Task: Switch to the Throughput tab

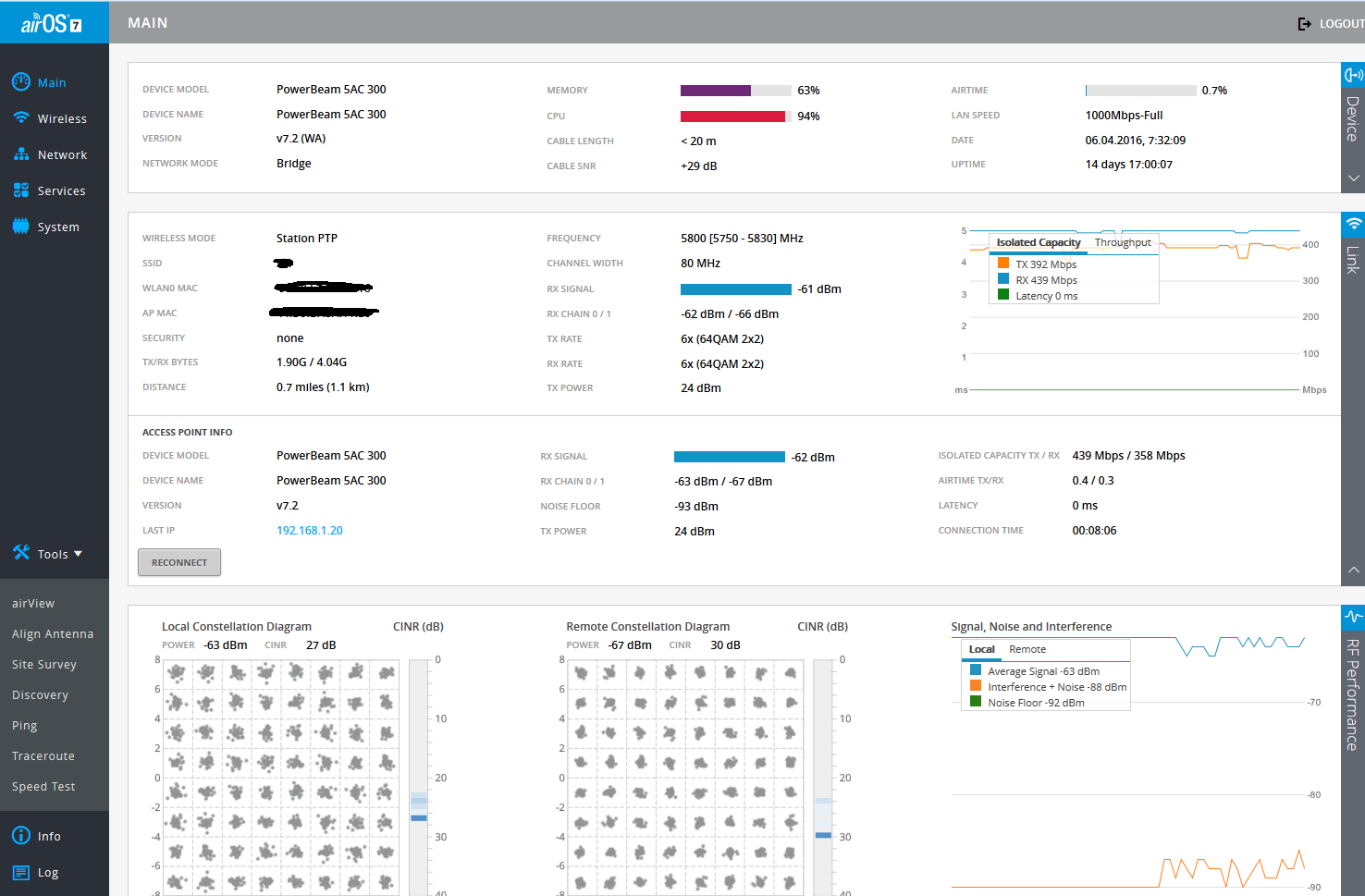Action: coord(1123,242)
